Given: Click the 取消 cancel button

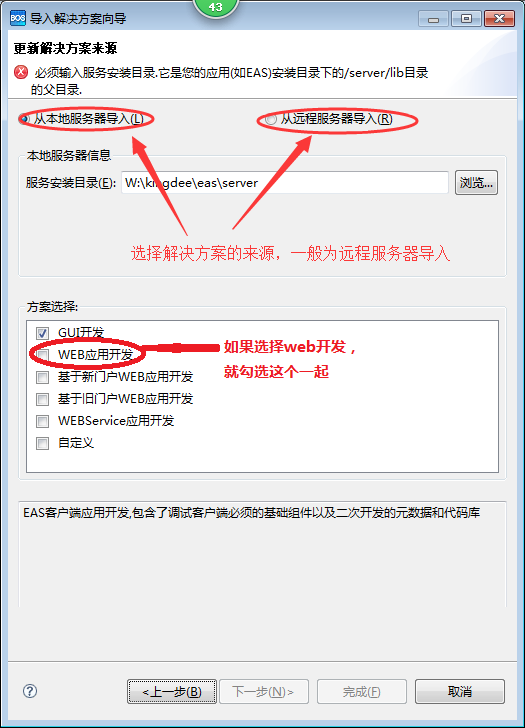Looking at the screenshot, I should [460, 692].
